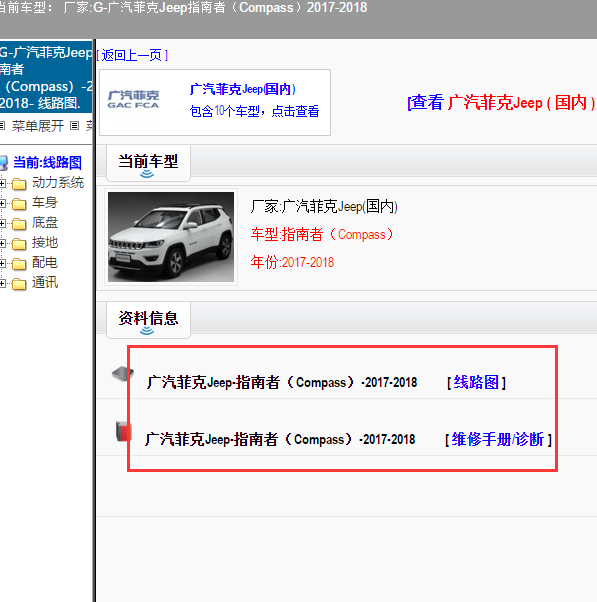Select the 配电 label
The width and height of the screenshot is (597, 602).
(45, 263)
